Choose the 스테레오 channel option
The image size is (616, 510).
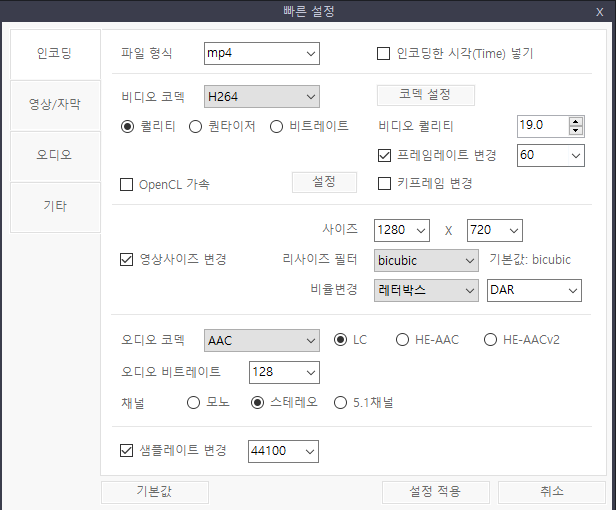pos(257,403)
